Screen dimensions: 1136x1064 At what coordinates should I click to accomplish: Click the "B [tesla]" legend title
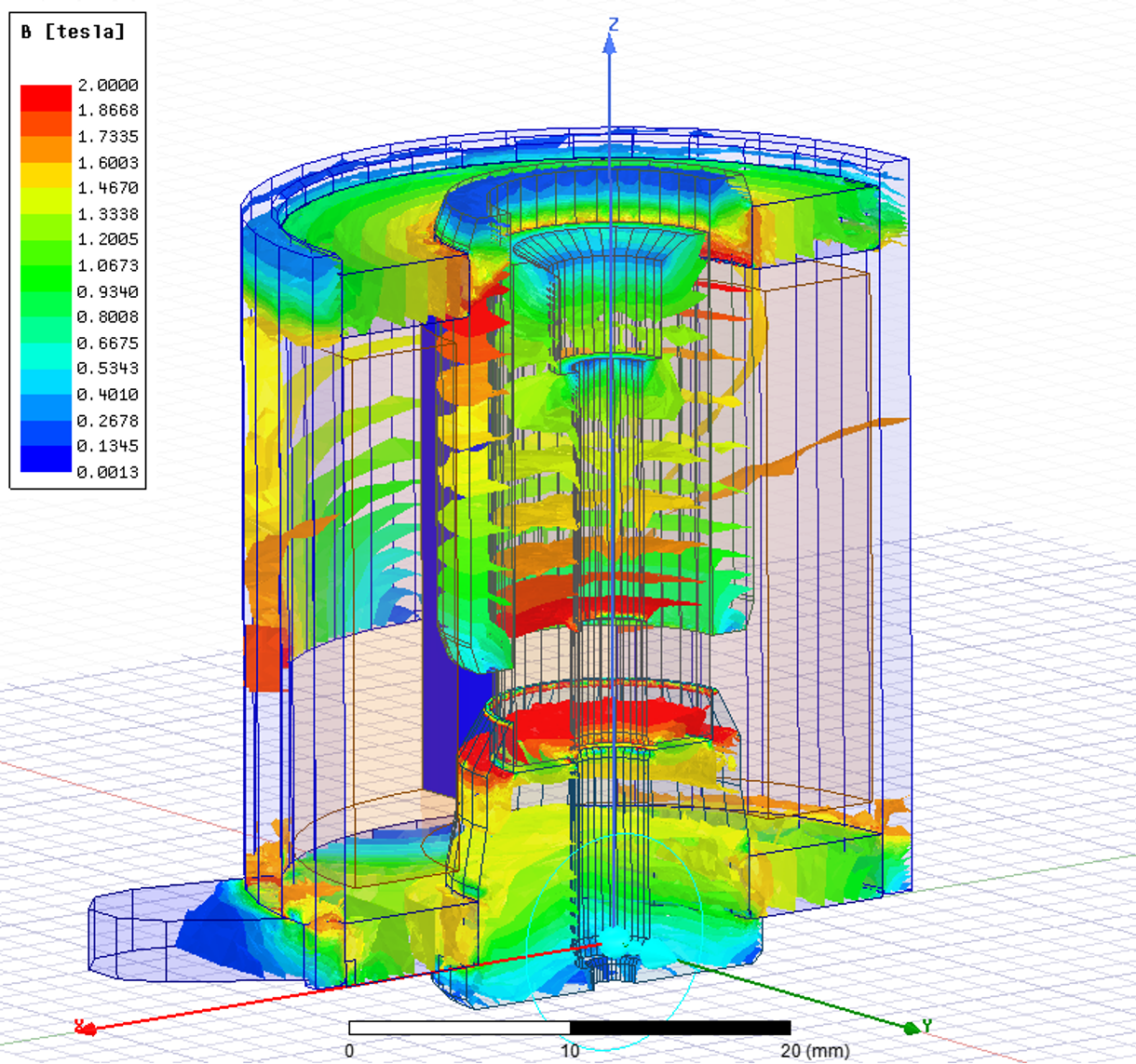coord(73,32)
